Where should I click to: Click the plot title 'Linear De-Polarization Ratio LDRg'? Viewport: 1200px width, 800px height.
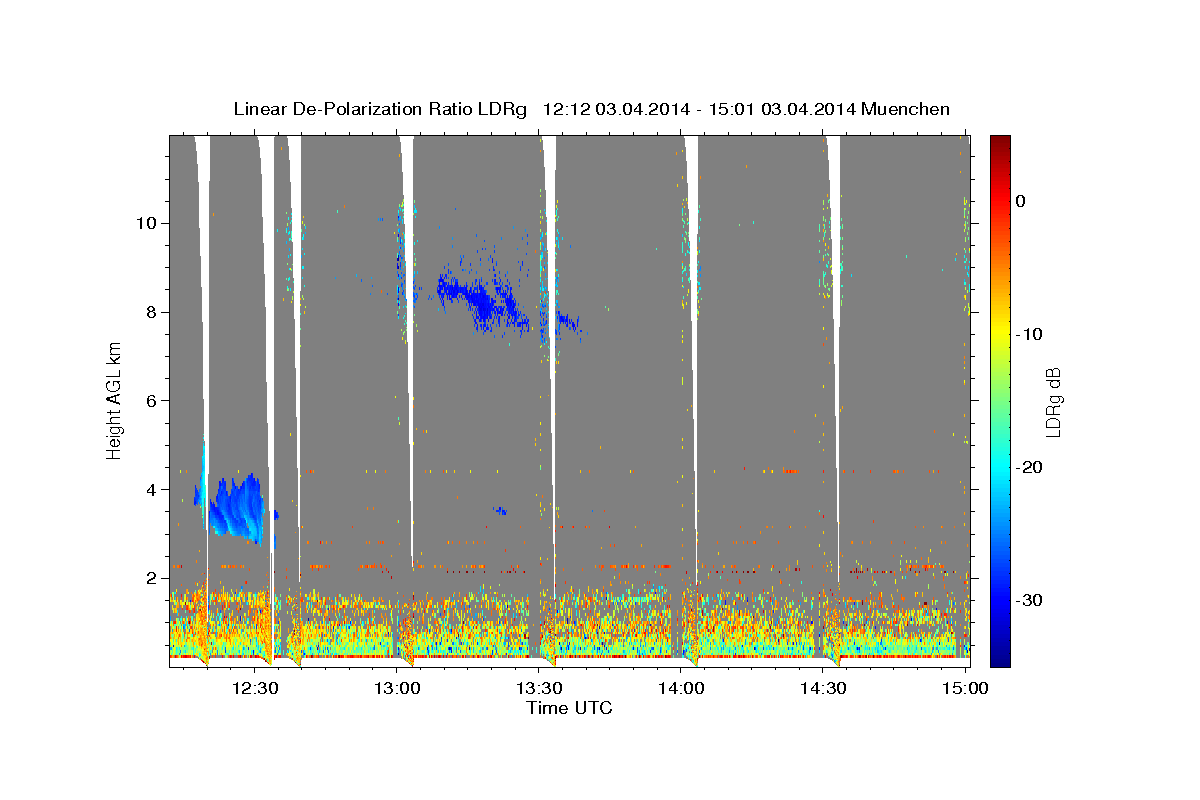pos(379,109)
